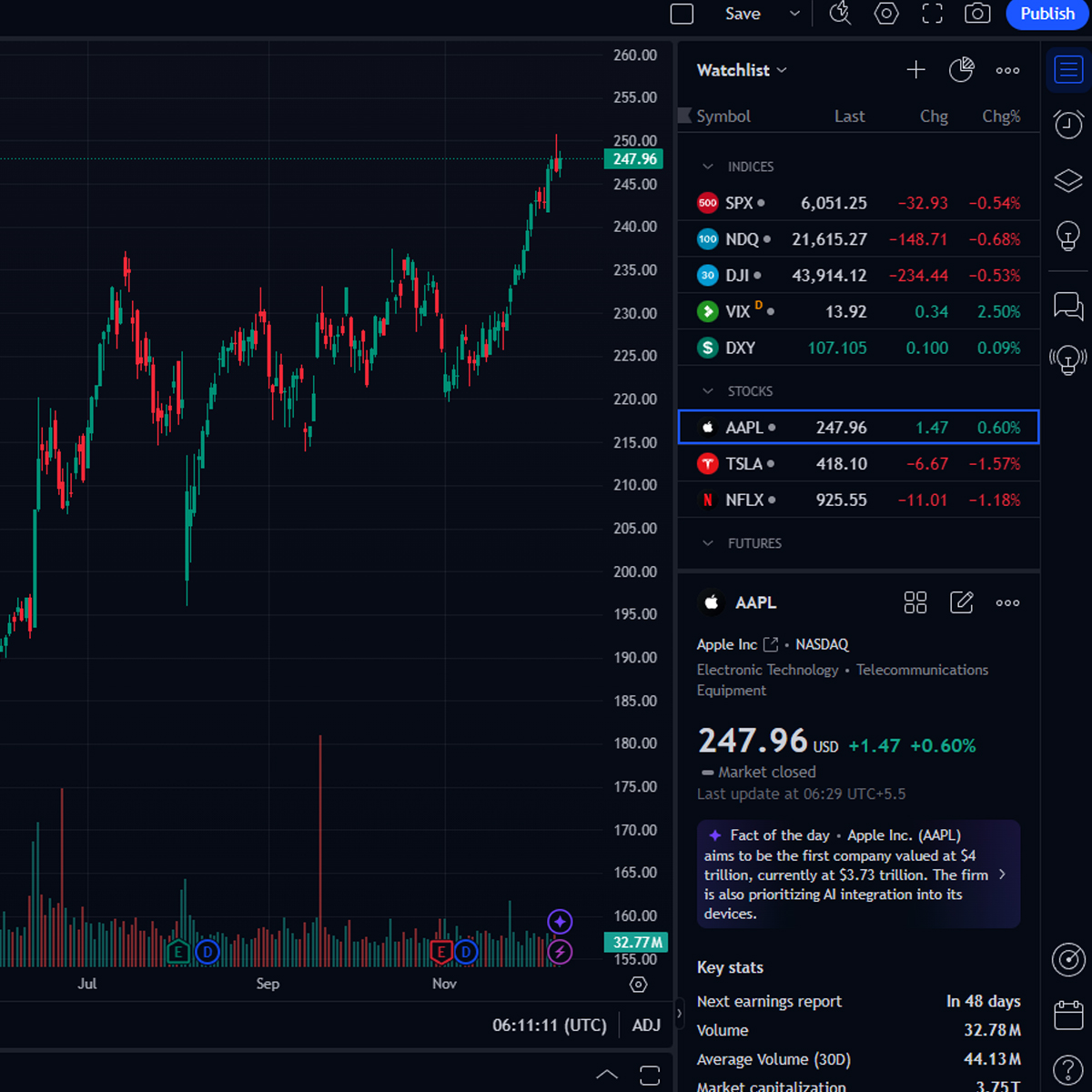The height and width of the screenshot is (1092, 1092).
Task: Sort watchlist by Last column
Action: [x=850, y=116]
